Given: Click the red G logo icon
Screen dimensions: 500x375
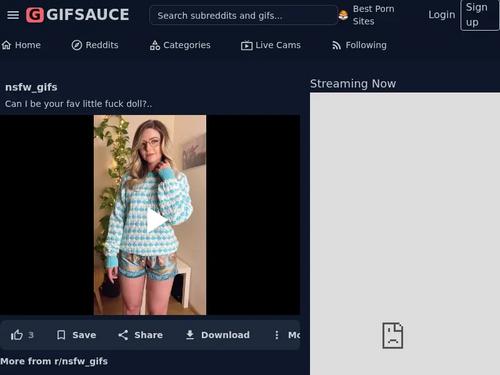Looking at the screenshot, I should point(35,15).
